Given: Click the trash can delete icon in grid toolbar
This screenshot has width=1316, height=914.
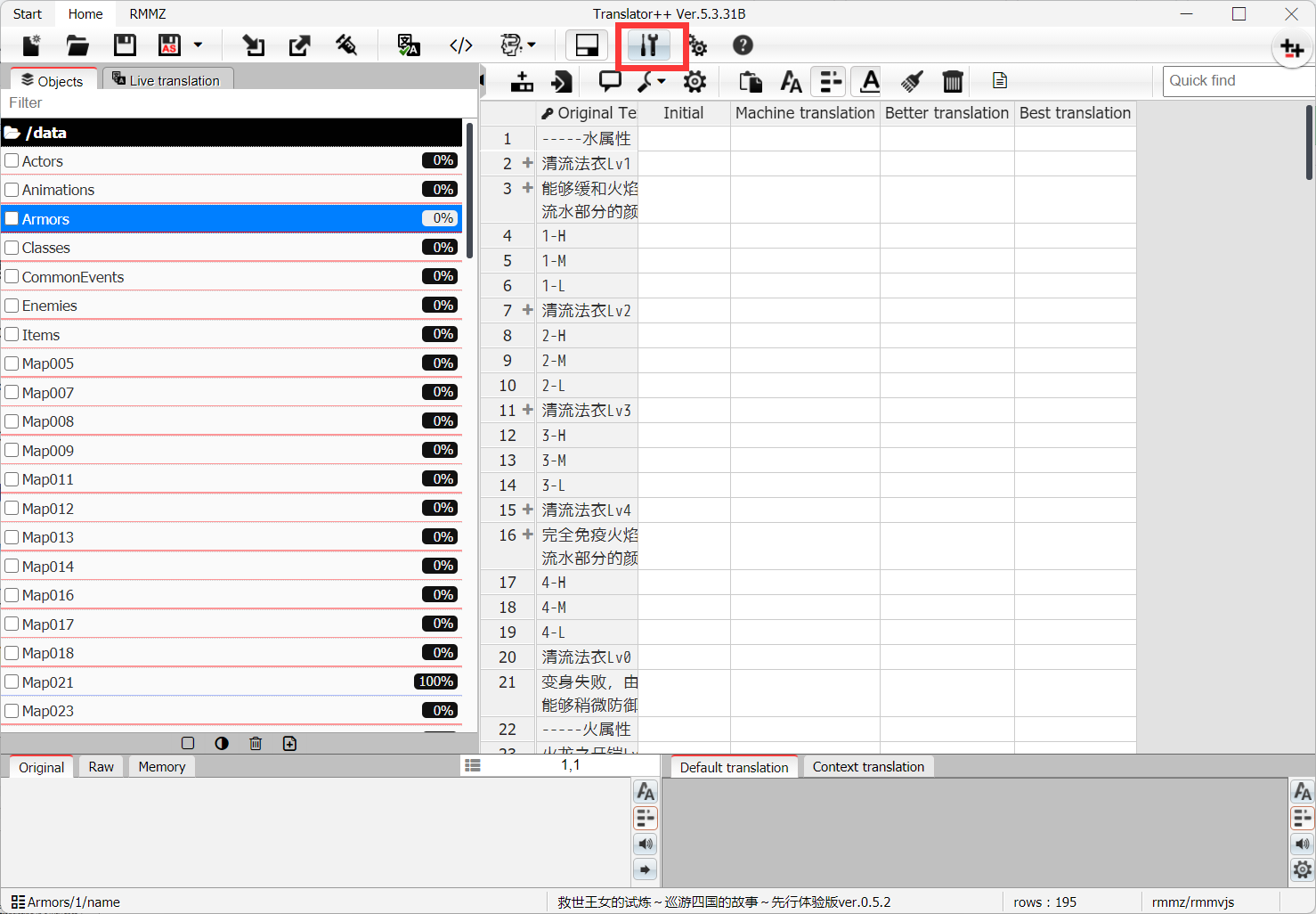Looking at the screenshot, I should pyautogui.click(x=953, y=82).
